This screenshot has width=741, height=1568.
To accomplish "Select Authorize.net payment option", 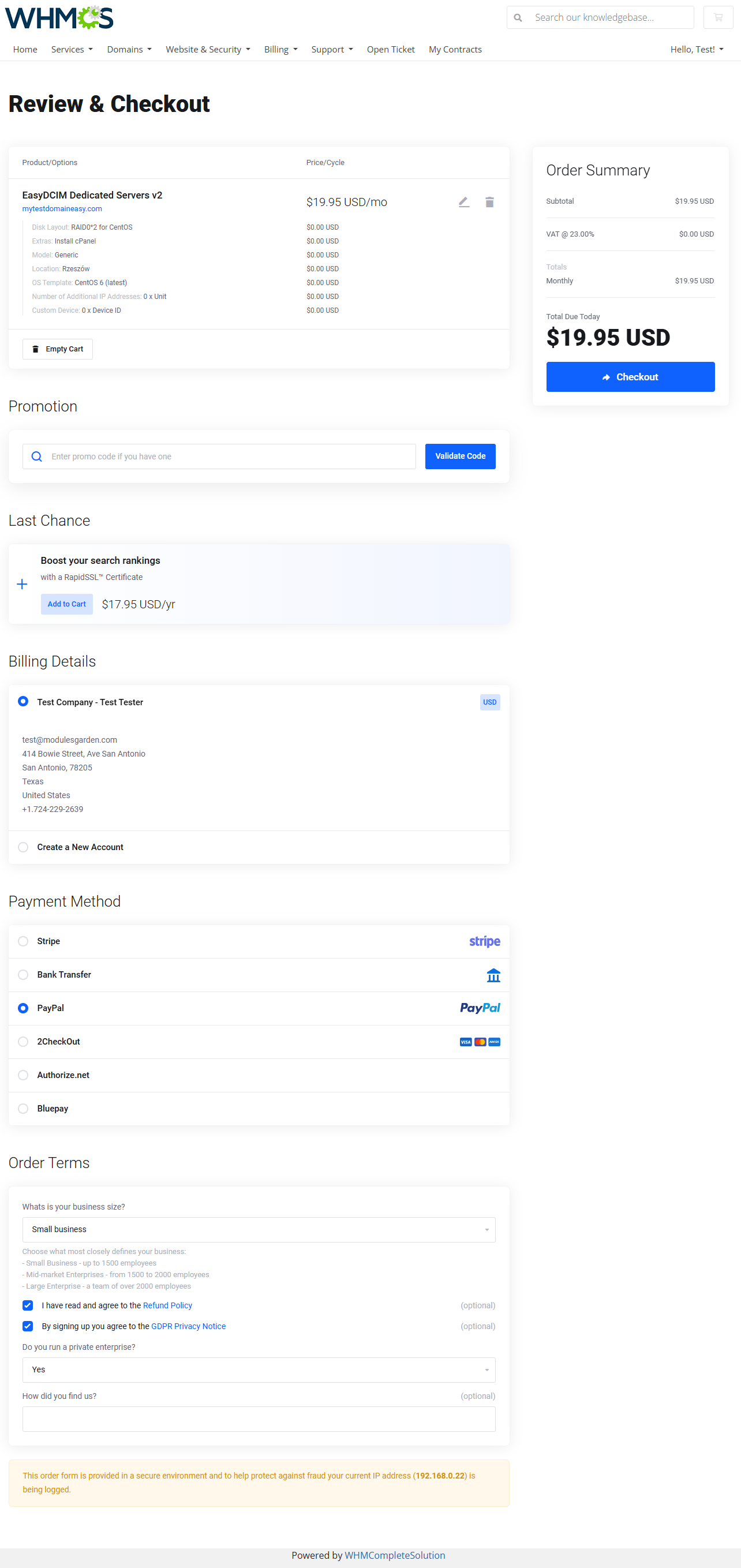I will [23, 1076].
